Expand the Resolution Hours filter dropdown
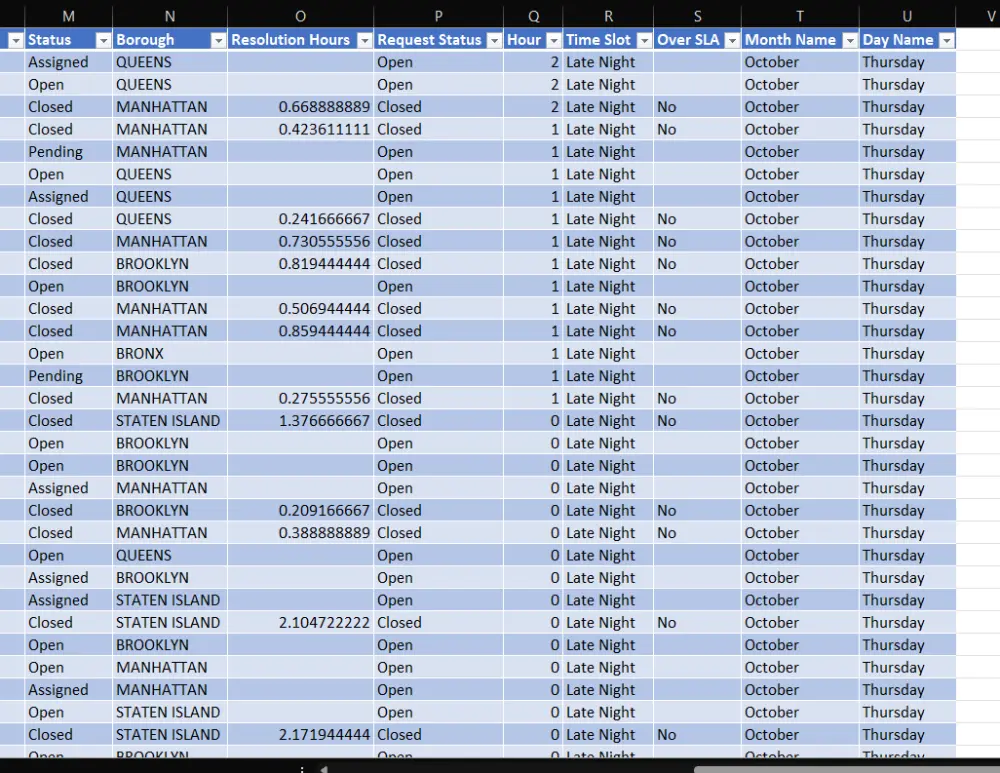The image size is (1000, 773). click(365, 40)
